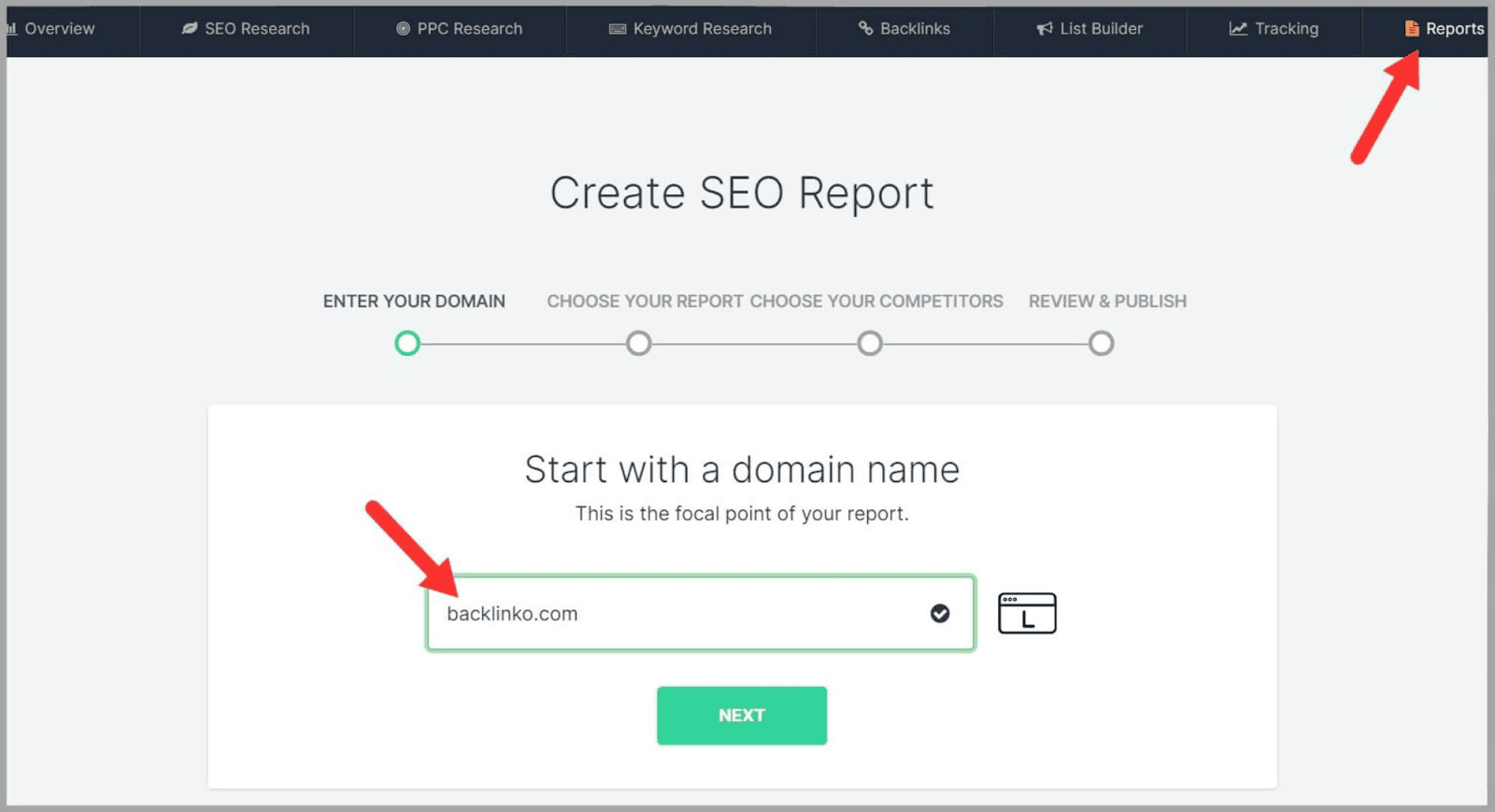Screen dimensions: 1495x812
Task: Click the Tracking chart icon
Action: pyautogui.click(x=1238, y=29)
